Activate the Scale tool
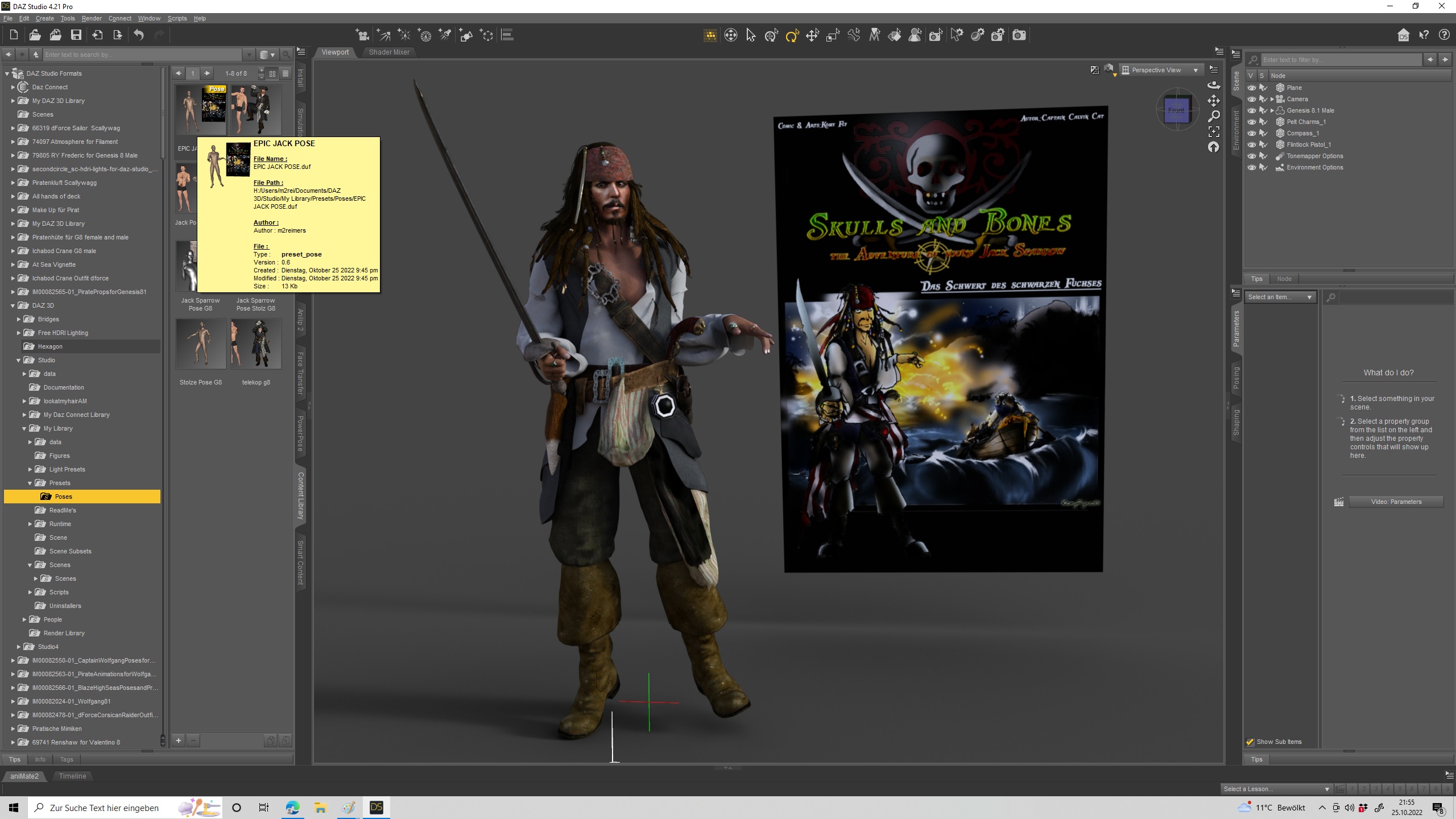The image size is (1456, 819). (x=833, y=35)
